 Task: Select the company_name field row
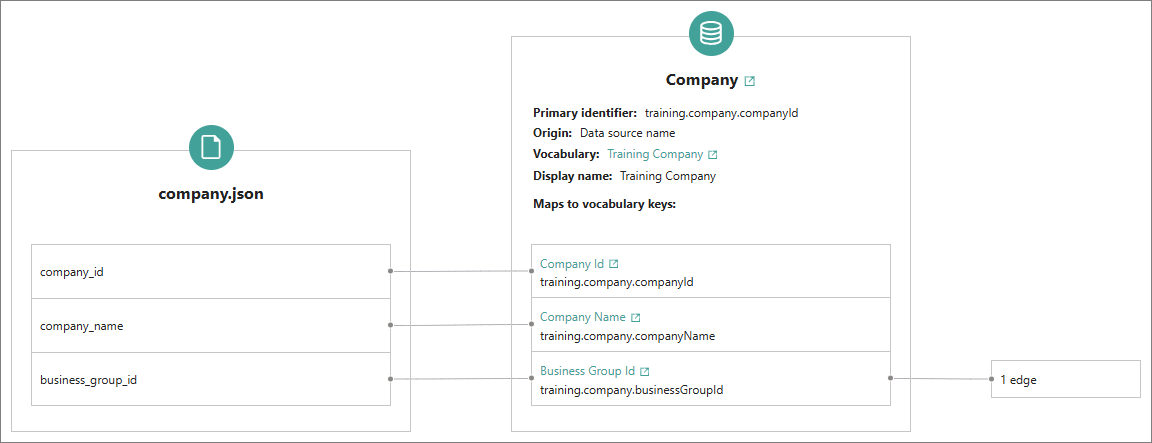coord(211,325)
